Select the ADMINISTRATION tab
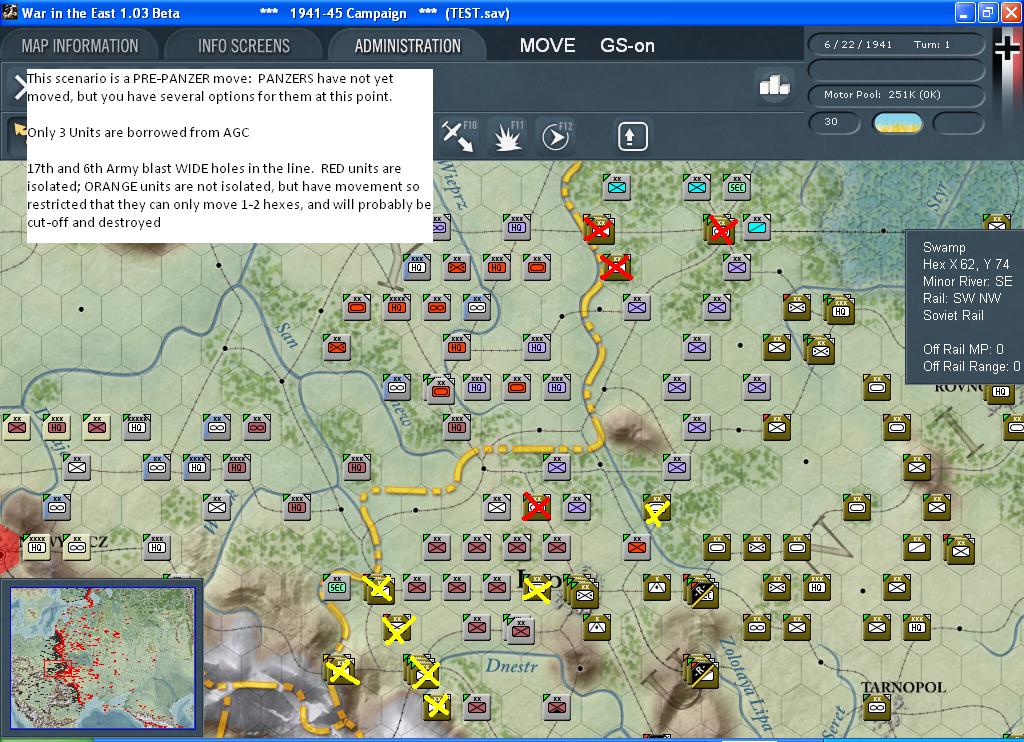This screenshot has height=742, width=1024. pyautogui.click(x=408, y=46)
